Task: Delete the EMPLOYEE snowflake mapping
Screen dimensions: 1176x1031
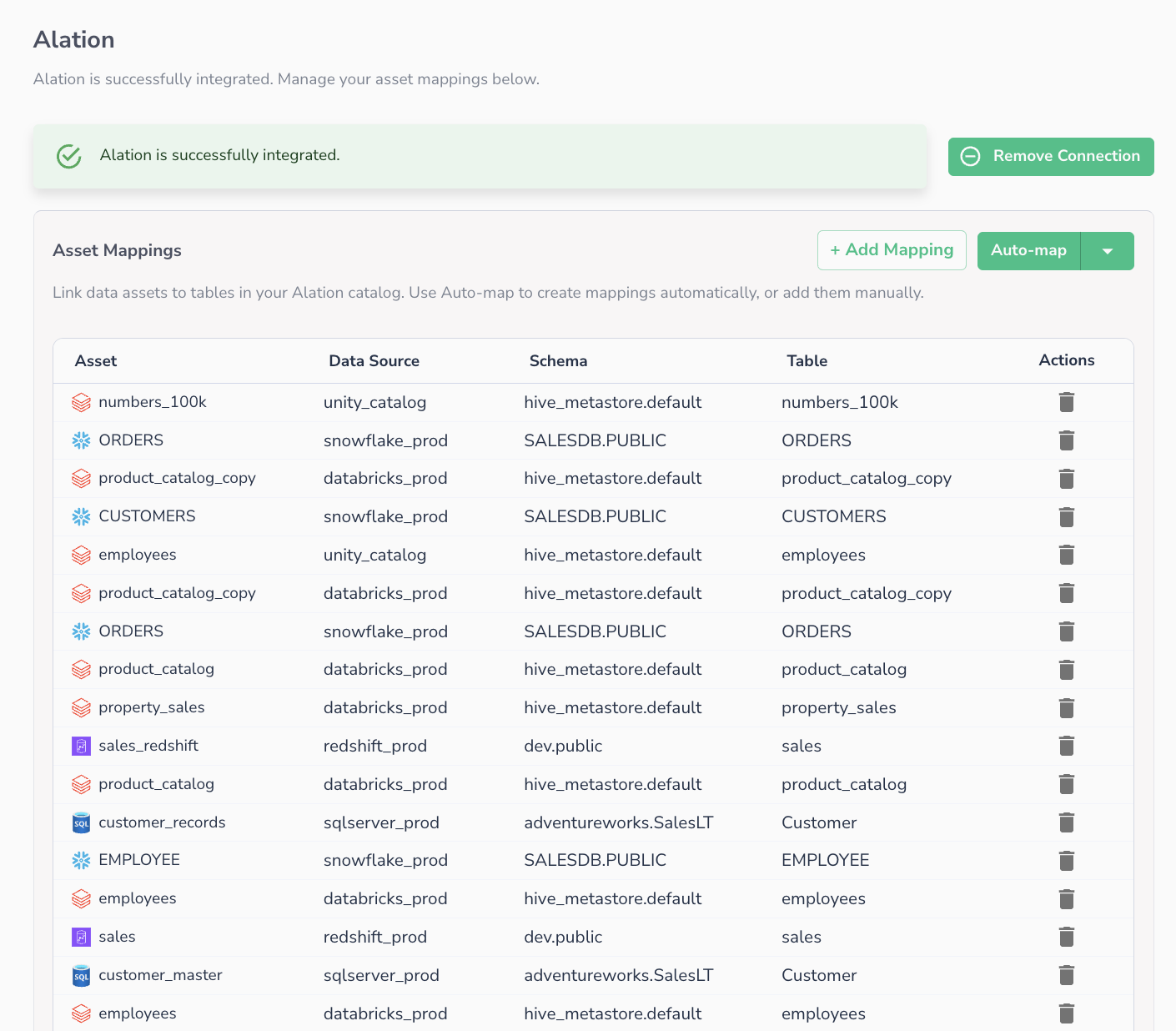Action: coord(1066,860)
